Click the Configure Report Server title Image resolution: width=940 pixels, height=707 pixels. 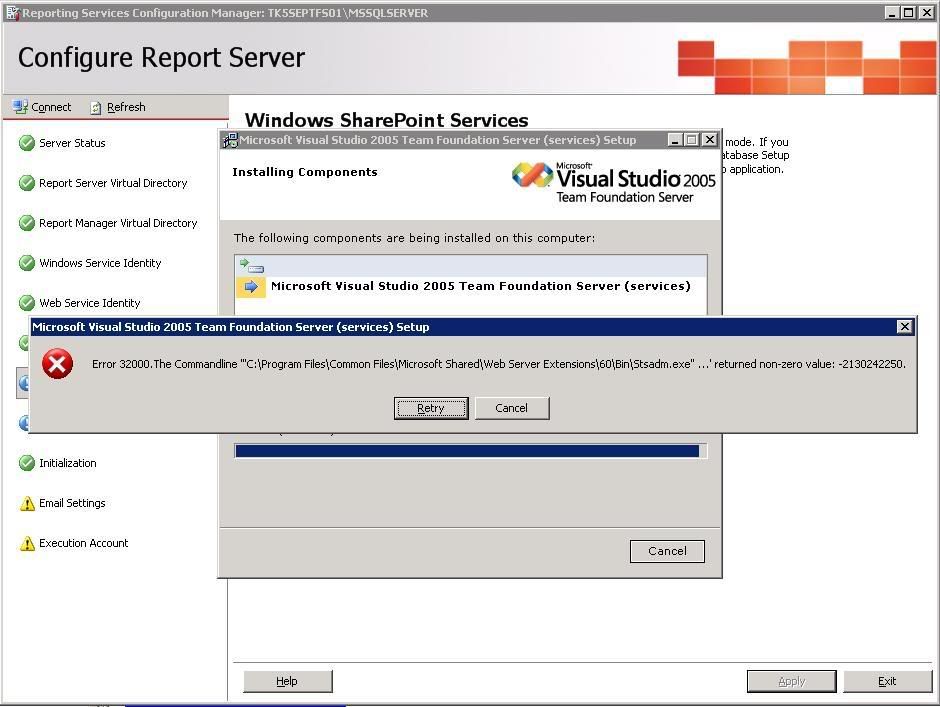(x=161, y=58)
